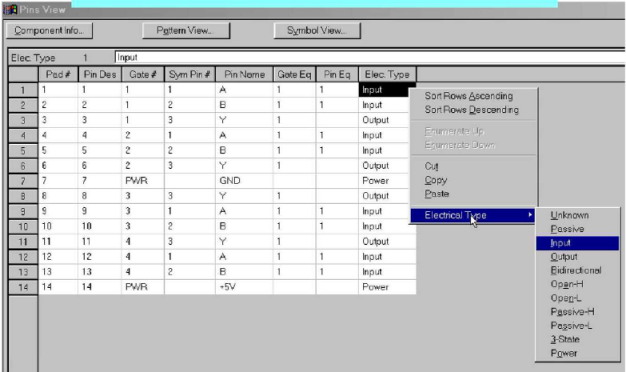Choose 3-State electrical type
This screenshot has width=626, height=372.
coord(565,339)
